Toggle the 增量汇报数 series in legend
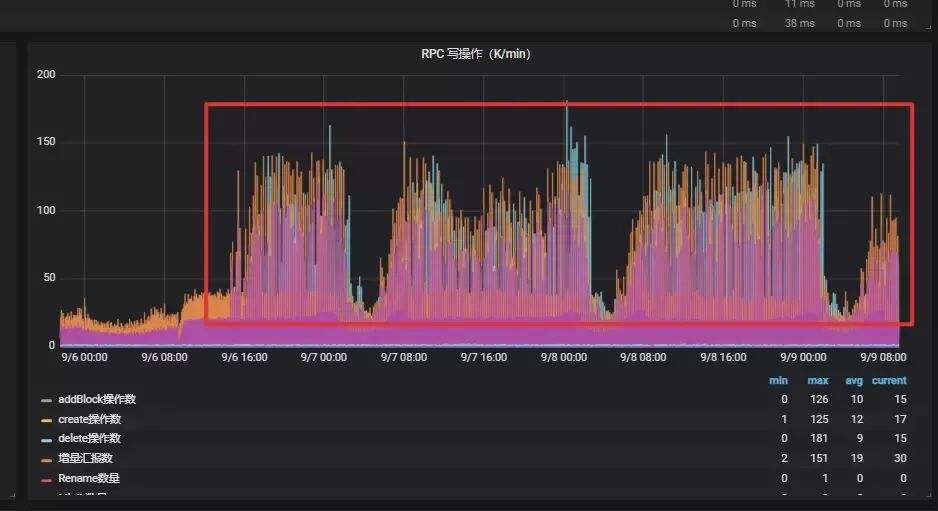The width and height of the screenshot is (938, 511). point(85,458)
